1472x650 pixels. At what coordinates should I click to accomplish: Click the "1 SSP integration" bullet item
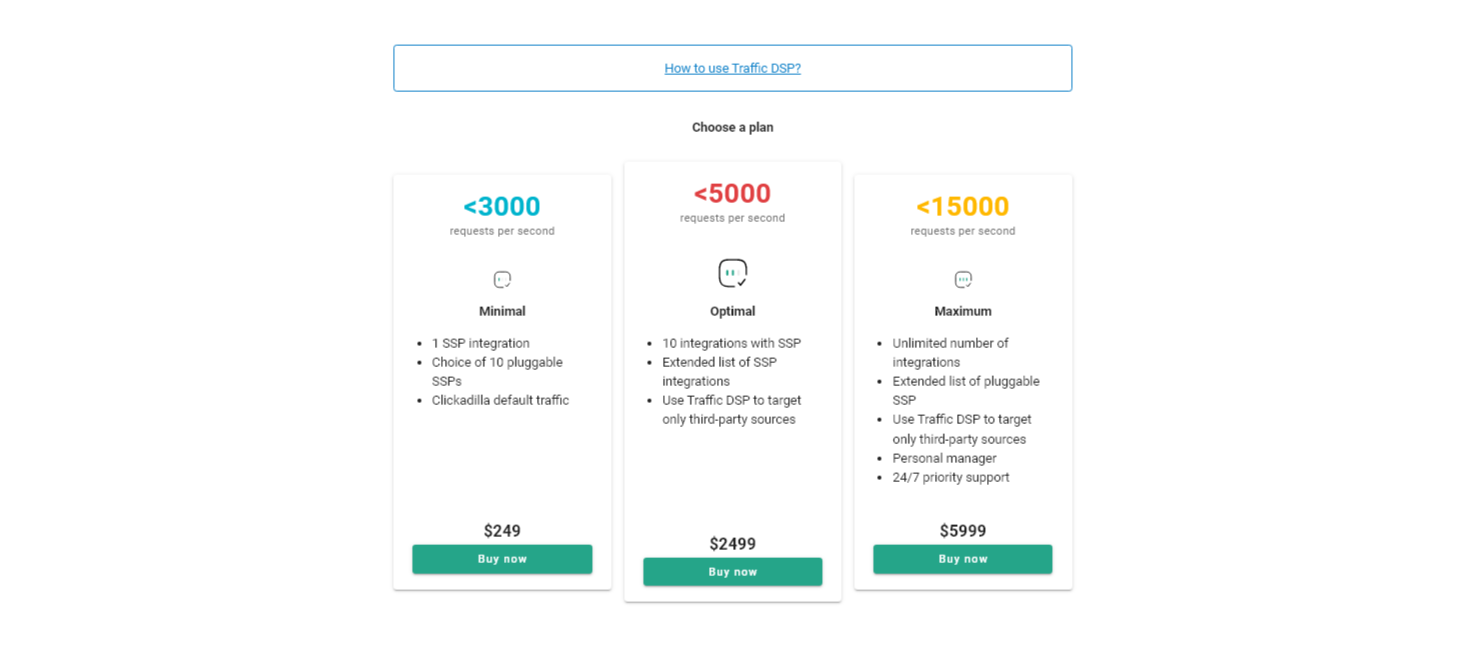480,343
